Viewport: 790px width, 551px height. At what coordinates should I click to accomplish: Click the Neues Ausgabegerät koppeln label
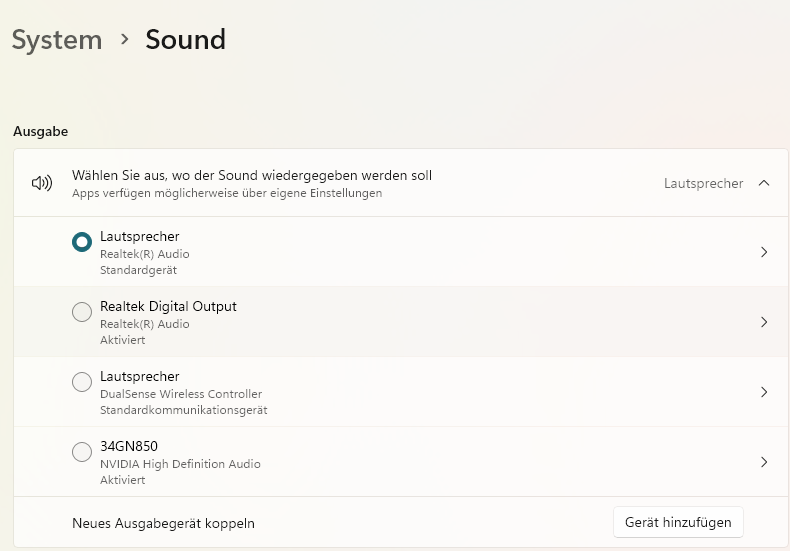tap(163, 523)
